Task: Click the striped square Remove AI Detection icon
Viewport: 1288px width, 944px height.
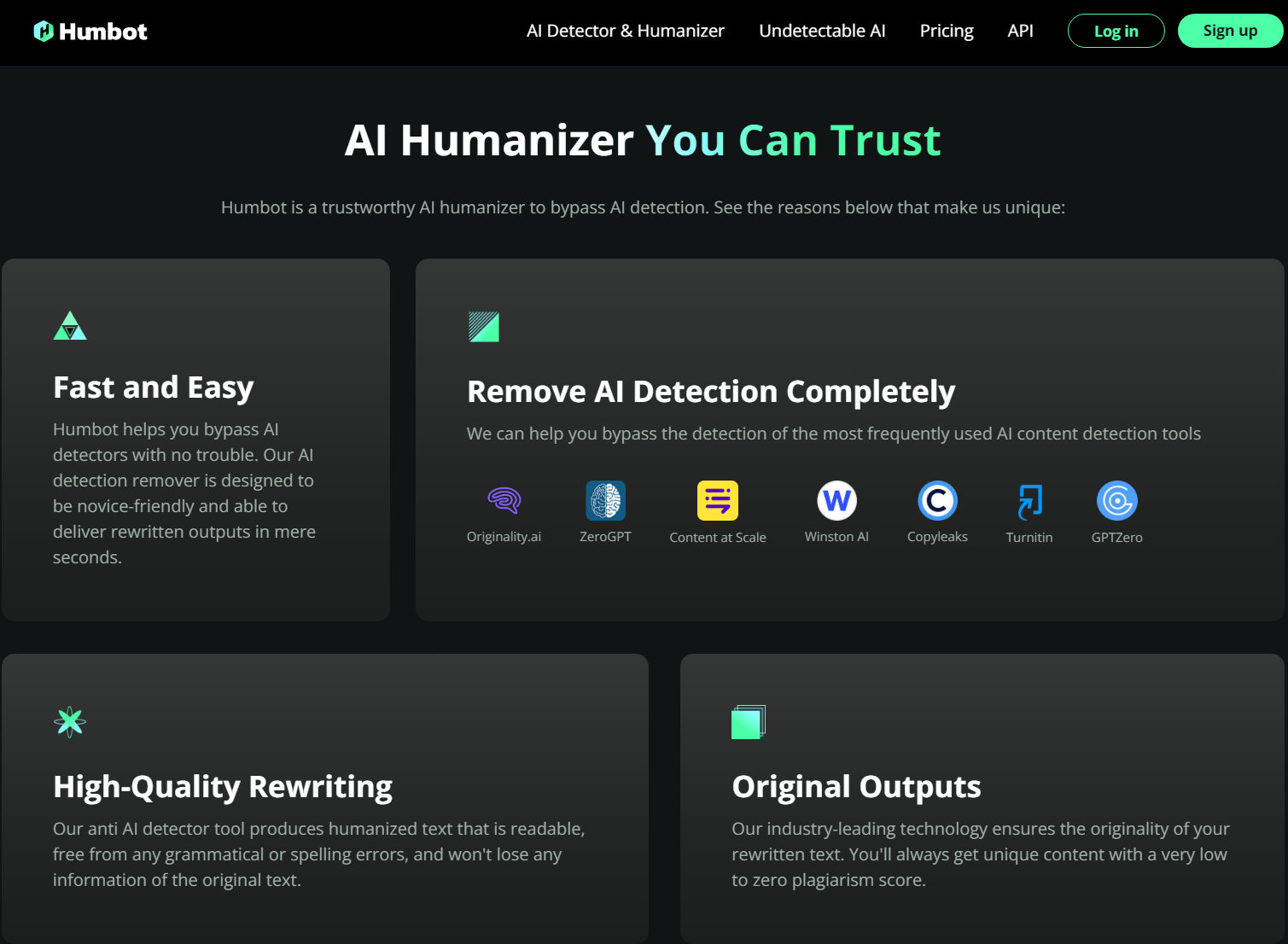Action: click(x=484, y=327)
